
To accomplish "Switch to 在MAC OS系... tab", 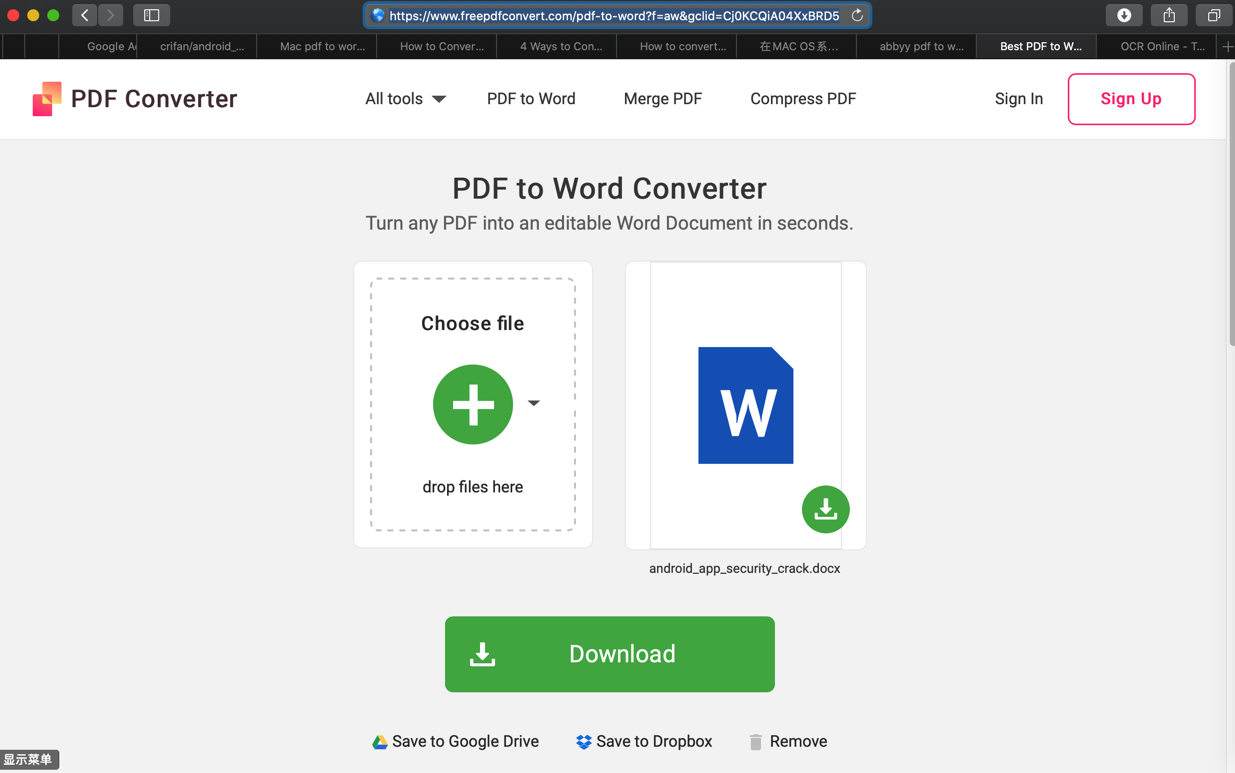I will (x=798, y=46).
